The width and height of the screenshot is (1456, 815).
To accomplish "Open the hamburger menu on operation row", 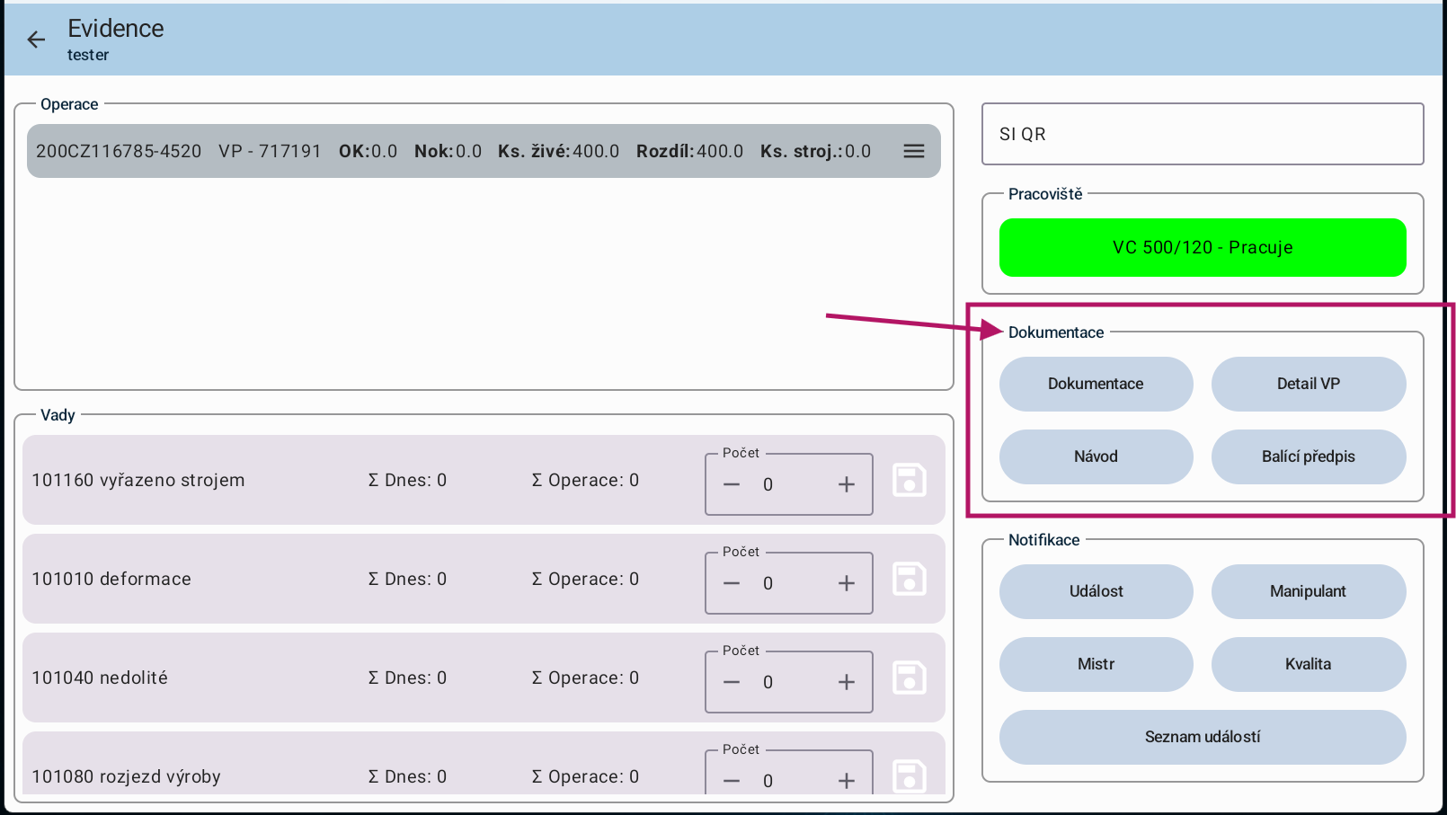I will pyautogui.click(x=913, y=151).
